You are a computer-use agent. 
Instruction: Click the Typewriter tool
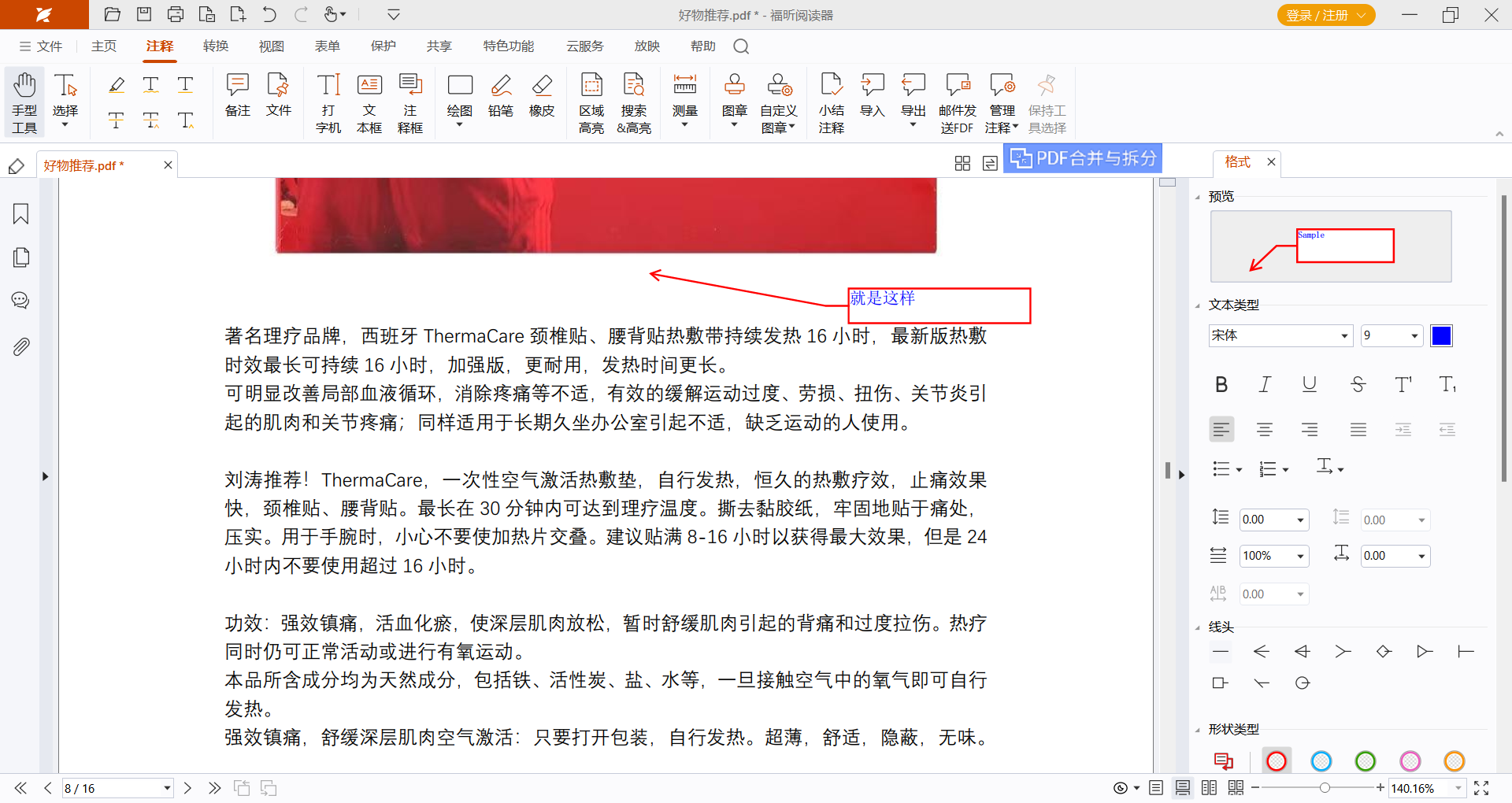pyautogui.click(x=328, y=103)
